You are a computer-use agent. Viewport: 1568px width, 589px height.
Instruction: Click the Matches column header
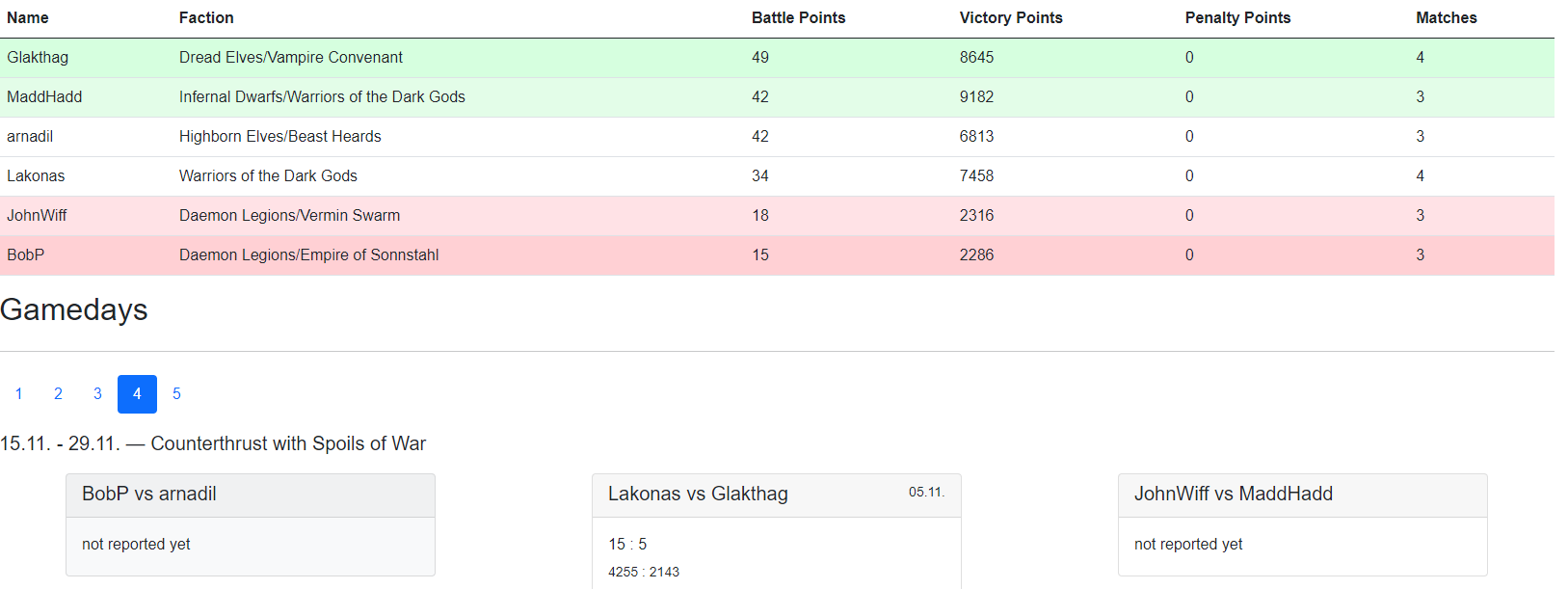pyautogui.click(x=1446, y=17)
